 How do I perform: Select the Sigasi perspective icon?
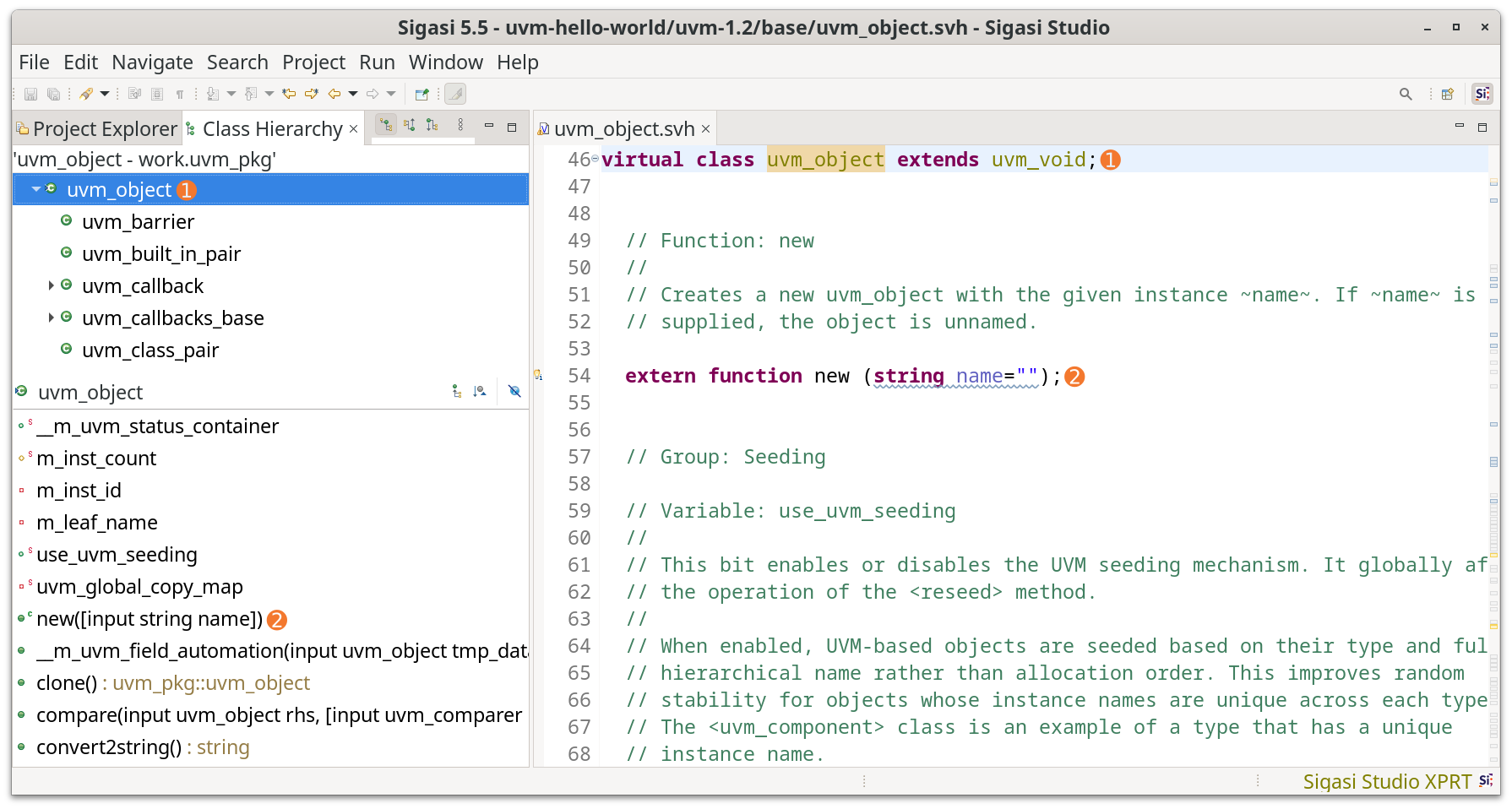pos(1482,94)
